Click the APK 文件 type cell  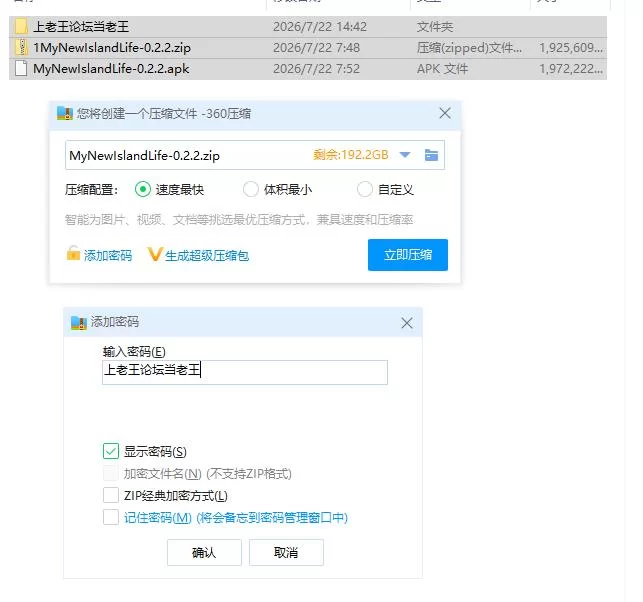point(442,69)
